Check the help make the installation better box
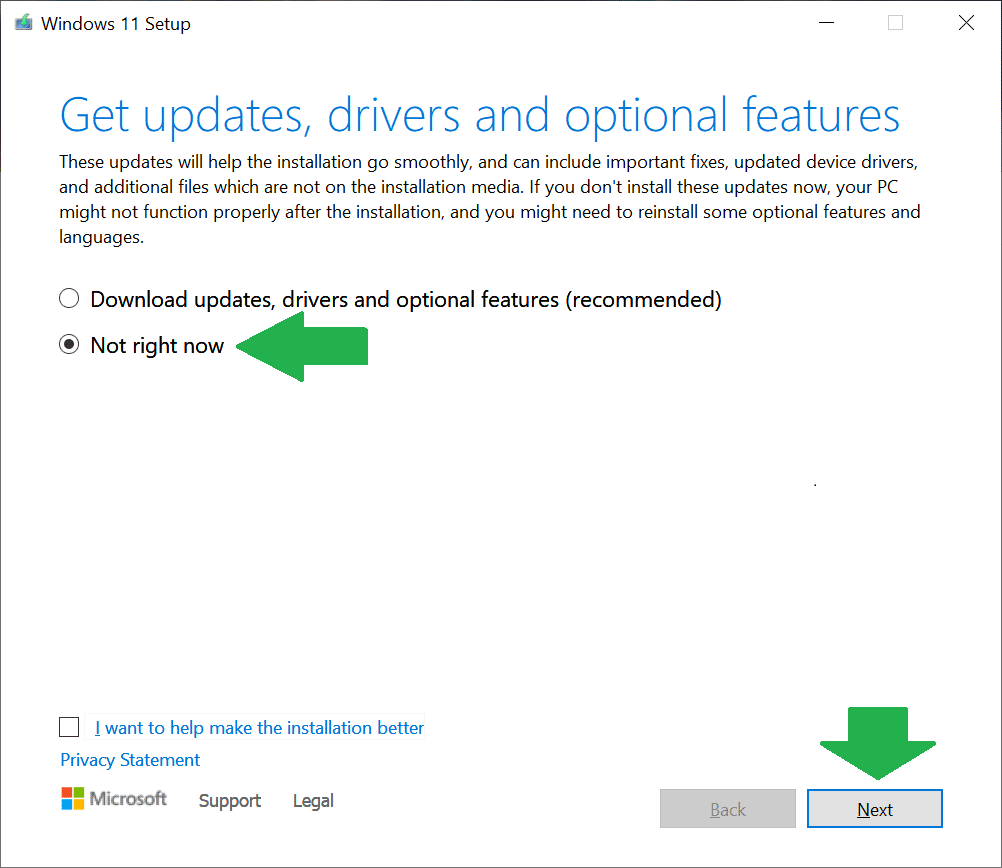1002x868 pixels. click(x=69, y=727)
